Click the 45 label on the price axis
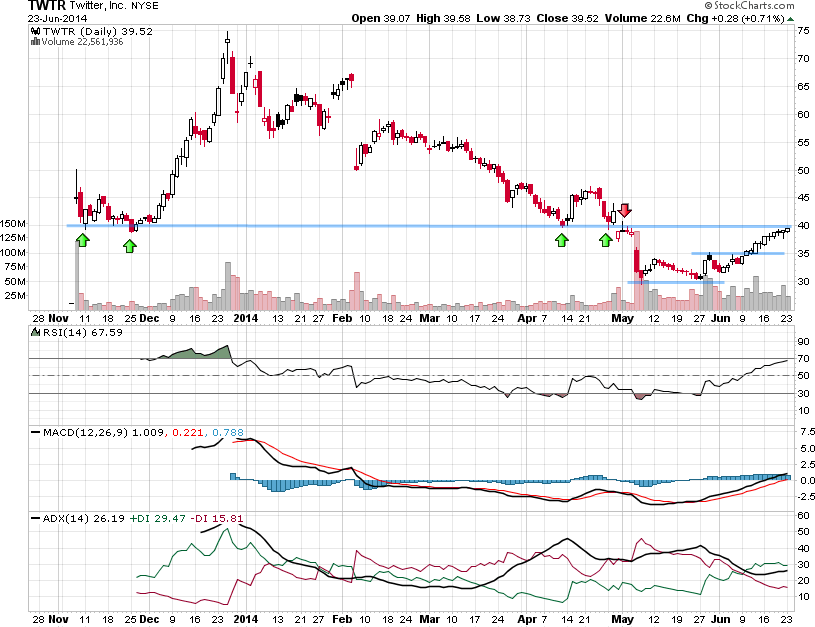 coord(803,198)
